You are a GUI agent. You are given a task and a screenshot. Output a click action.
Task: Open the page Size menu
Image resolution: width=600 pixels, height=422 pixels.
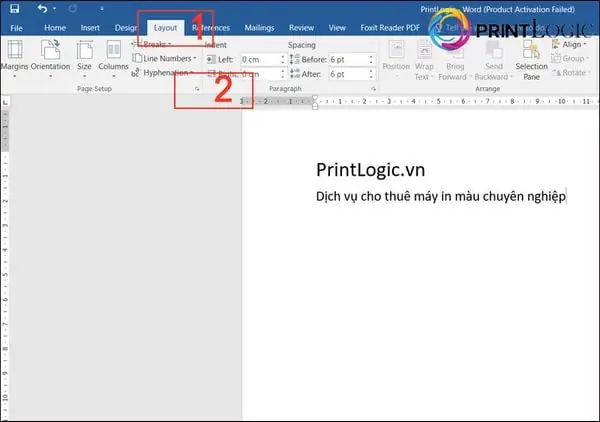[x=84, y=58]
